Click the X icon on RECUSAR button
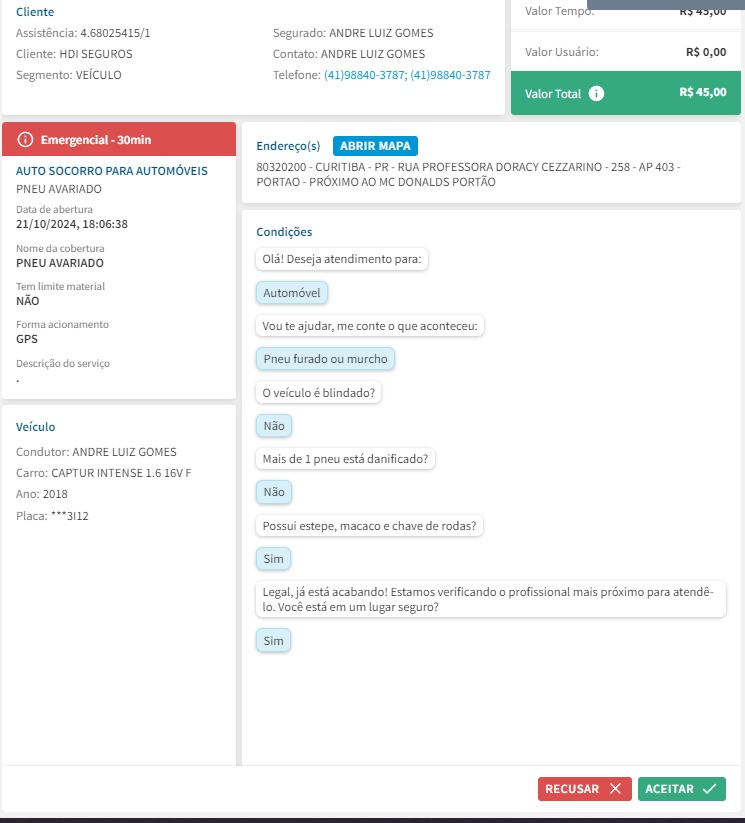Screen dimensions: 745x823 615,788
